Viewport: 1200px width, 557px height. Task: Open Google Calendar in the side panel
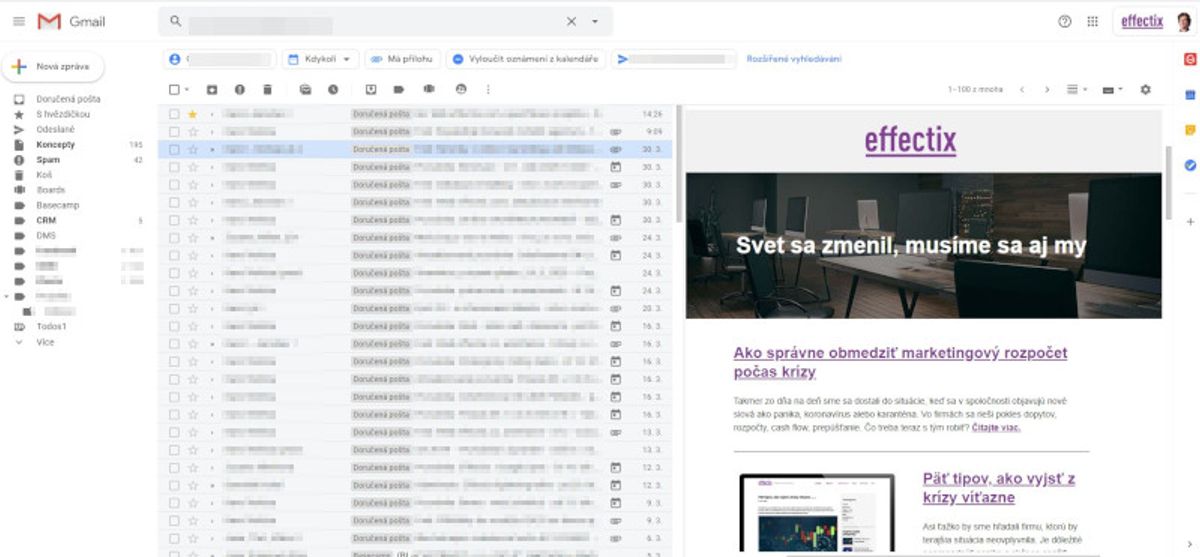[x=1190, y=95]
